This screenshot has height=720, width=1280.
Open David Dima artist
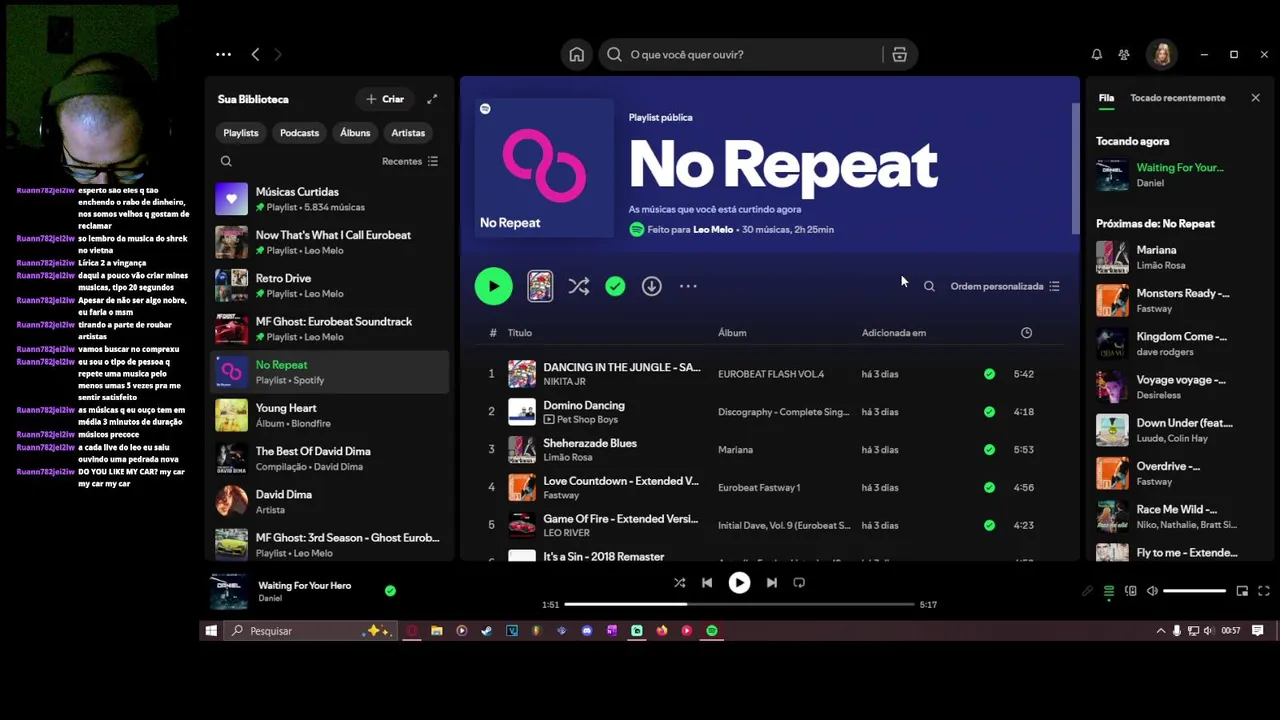pos(329,501)
